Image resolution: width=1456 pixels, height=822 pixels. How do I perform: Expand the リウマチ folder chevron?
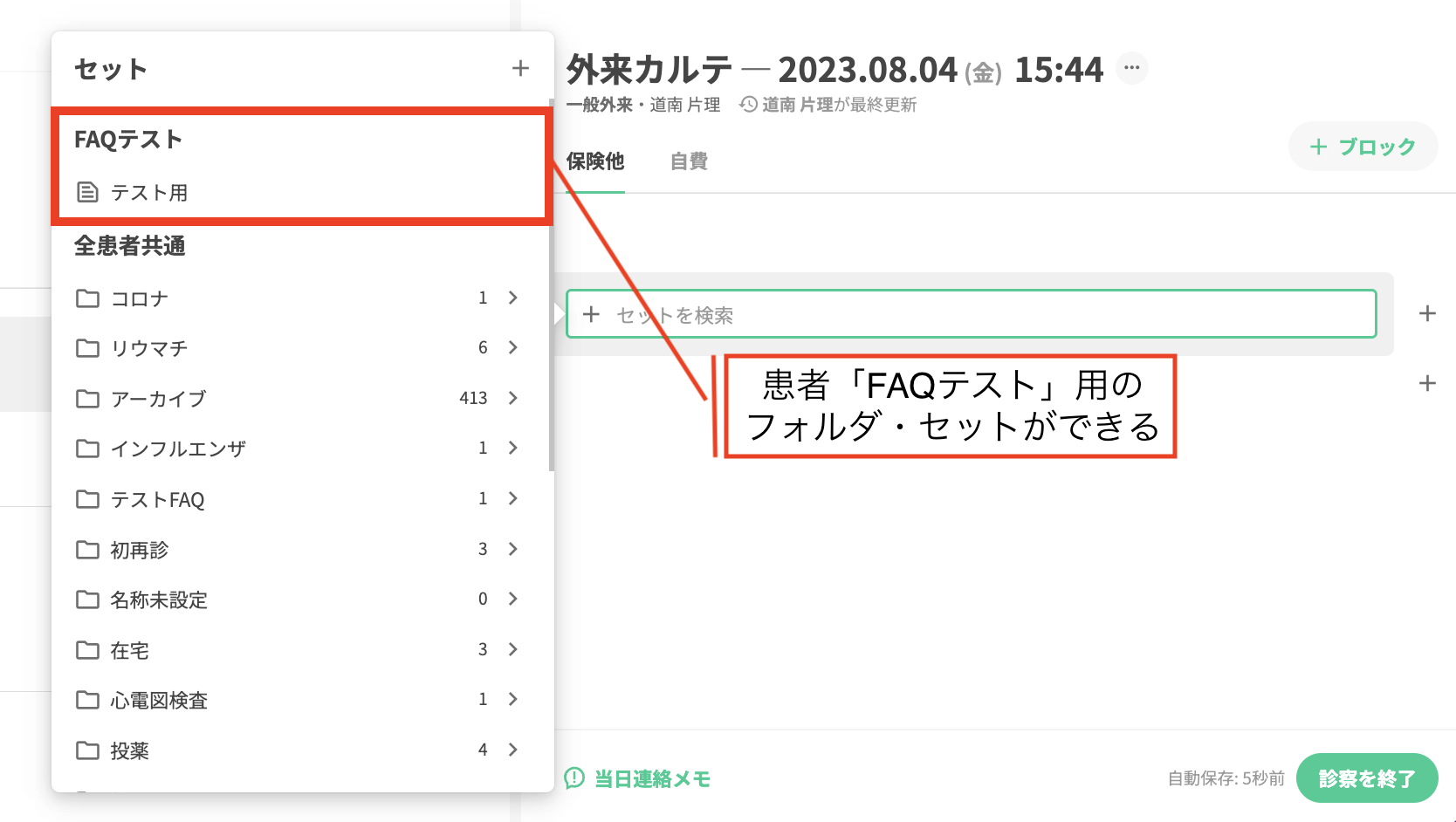click(513, 347)
